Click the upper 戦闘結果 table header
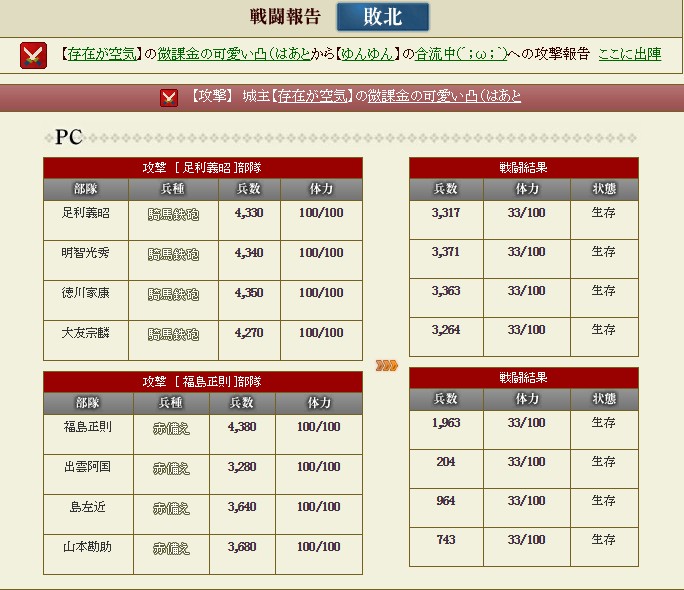Viewport: 684px width, 590px height. (x=524, y=168)
